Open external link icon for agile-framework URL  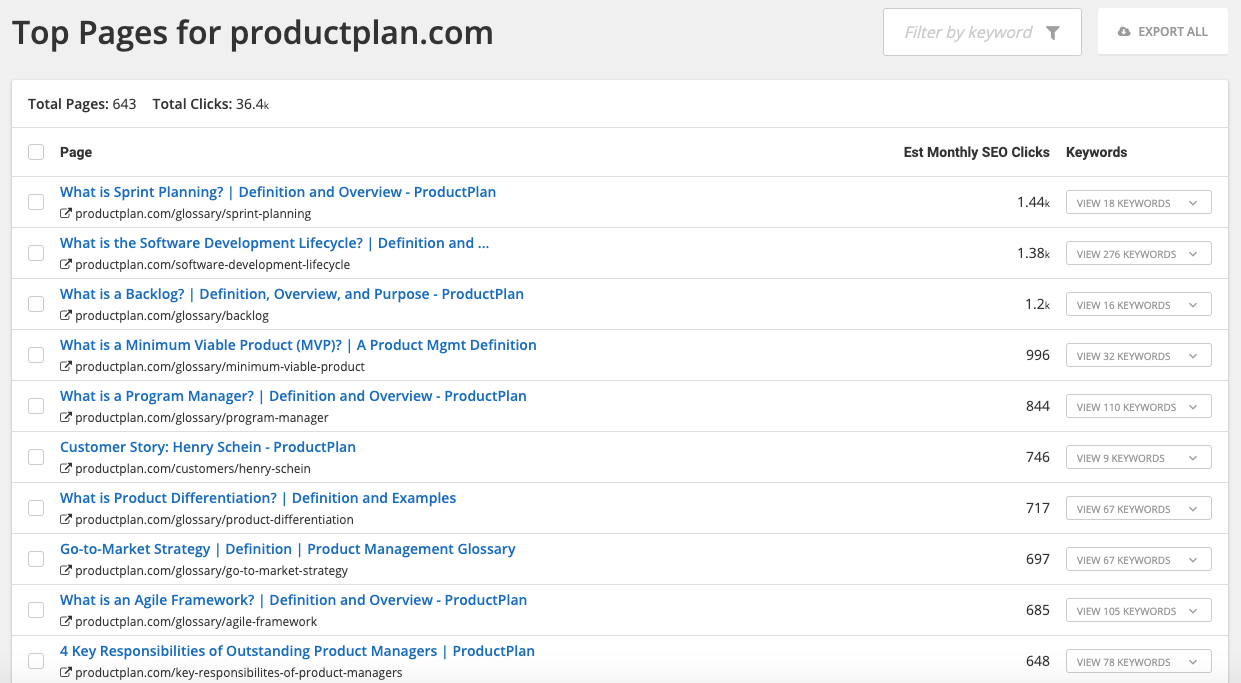pos(66,621)
